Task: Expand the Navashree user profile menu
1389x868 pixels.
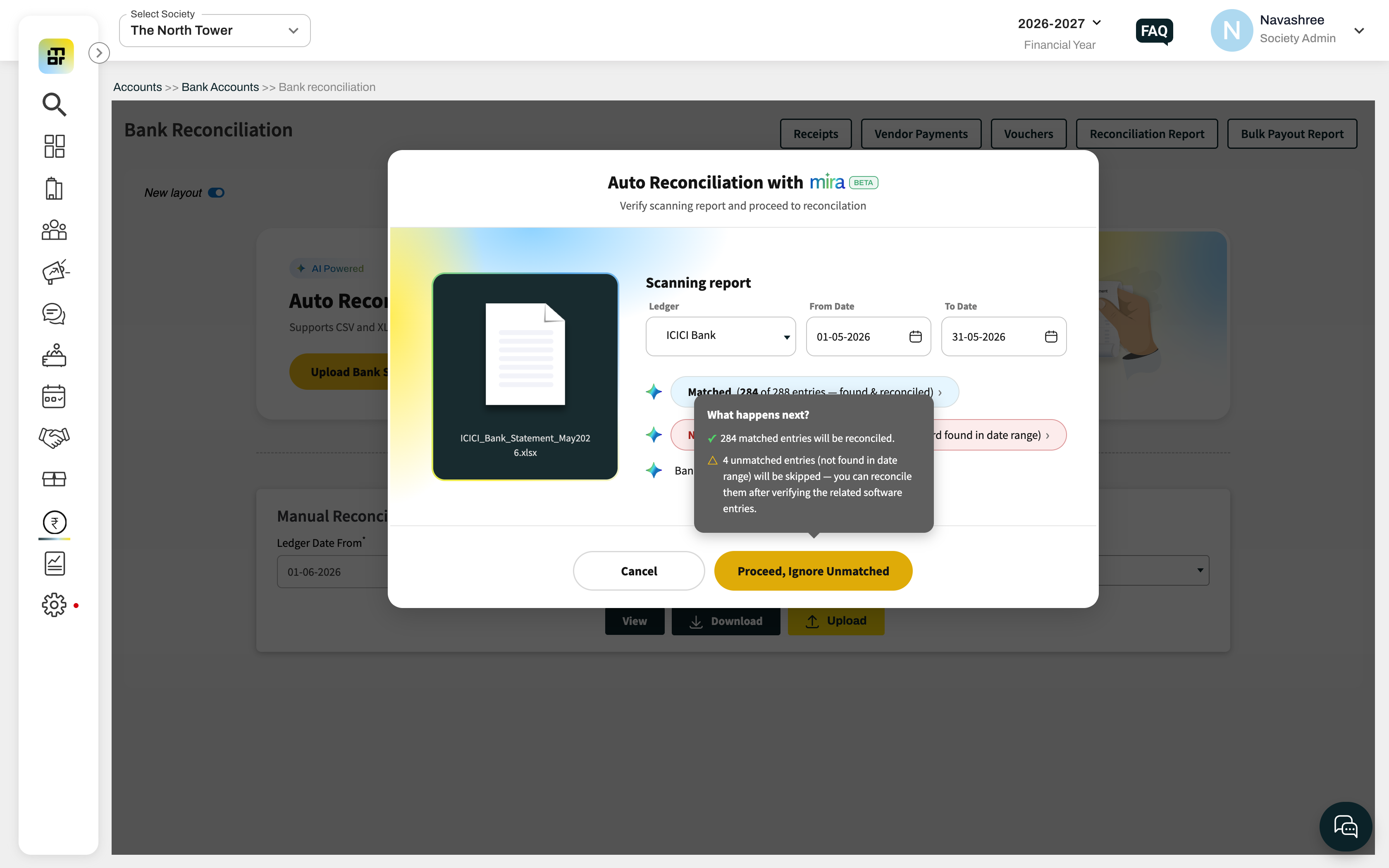Action: [1358, 31]
